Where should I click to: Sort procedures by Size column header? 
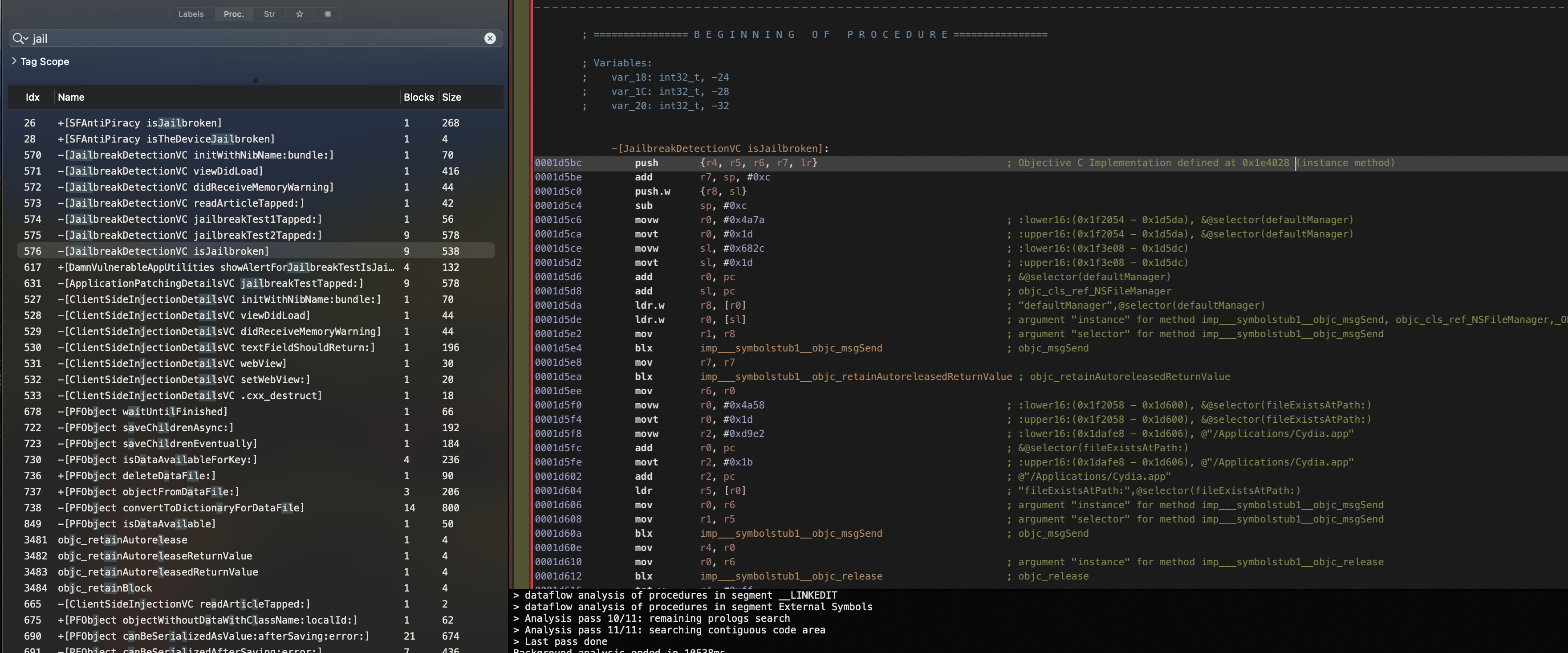tap(451, 98)
